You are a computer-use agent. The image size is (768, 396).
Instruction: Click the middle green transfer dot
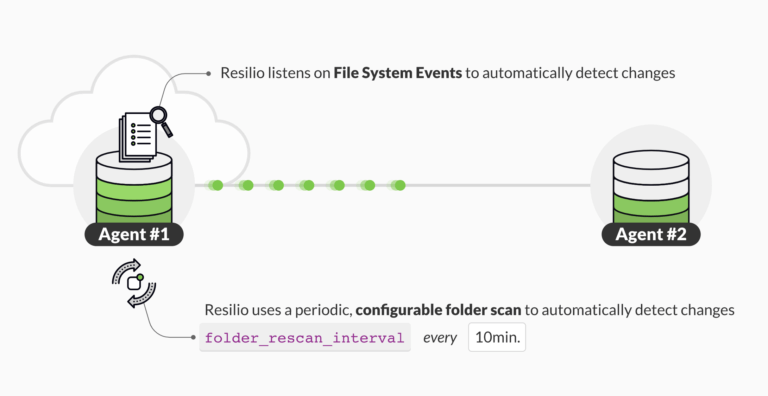[x=308, y=185]
